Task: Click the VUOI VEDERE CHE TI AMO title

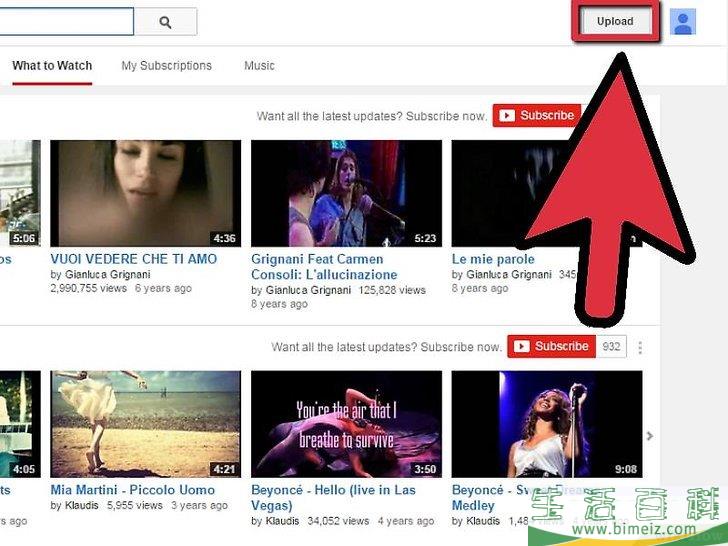Action: click(x=134, y=259)
